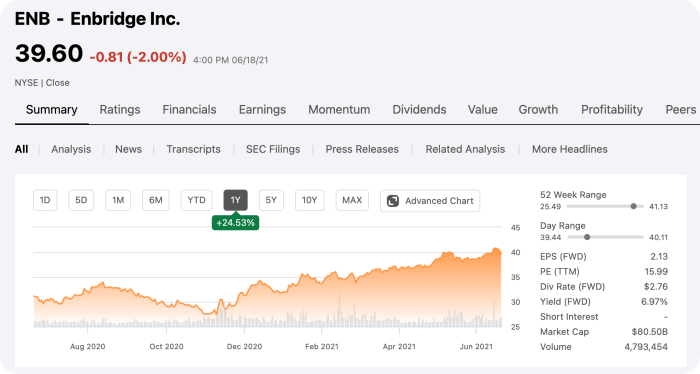The width and height of the screenshot is (700, 374).
Task: Select the 10Y chart range
Action: click(x=309, y=200)
